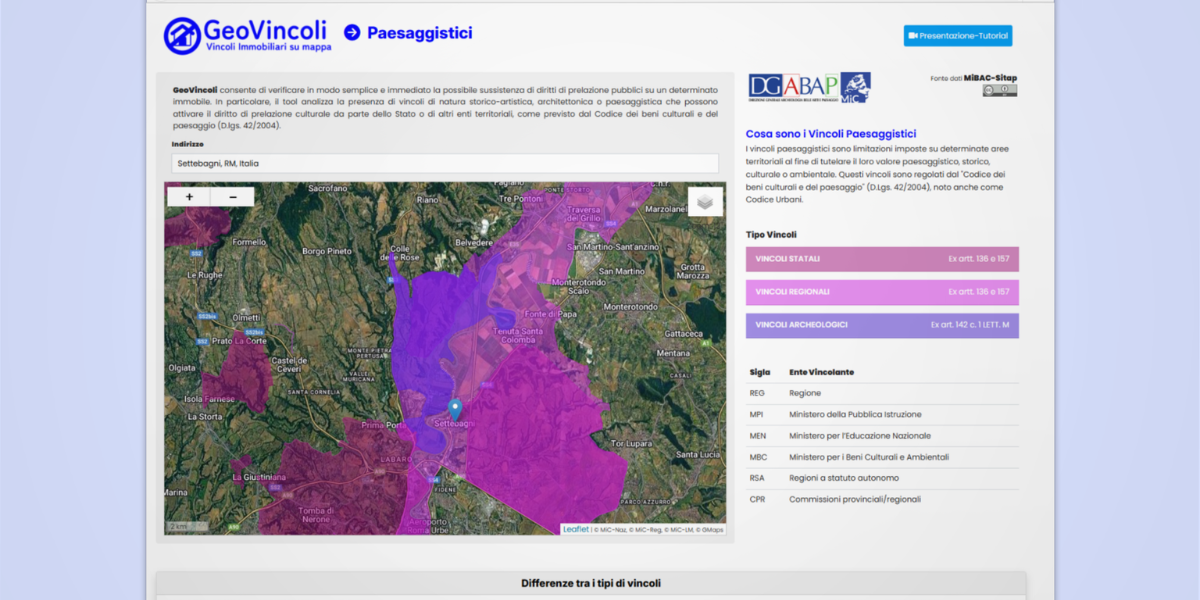Click the Formello label on the map
1200x600 pixels.
coord(249,242)
